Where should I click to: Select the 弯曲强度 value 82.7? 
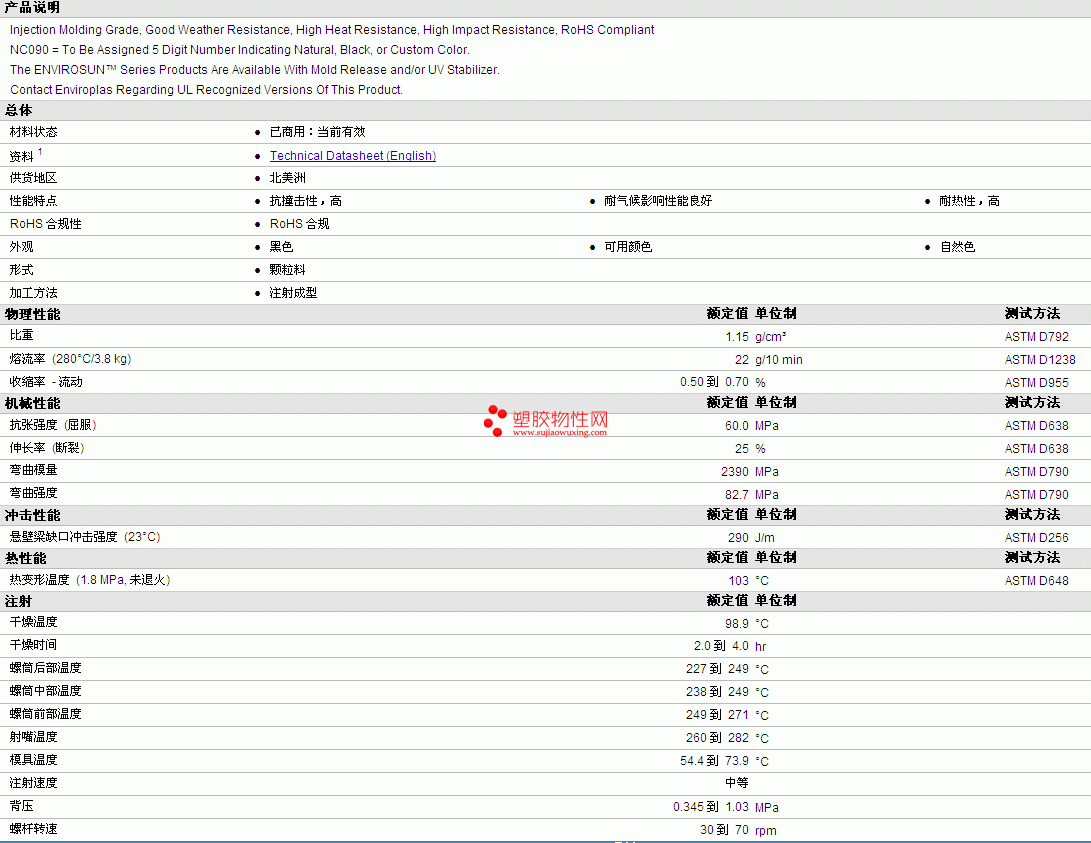coord(737,495)
